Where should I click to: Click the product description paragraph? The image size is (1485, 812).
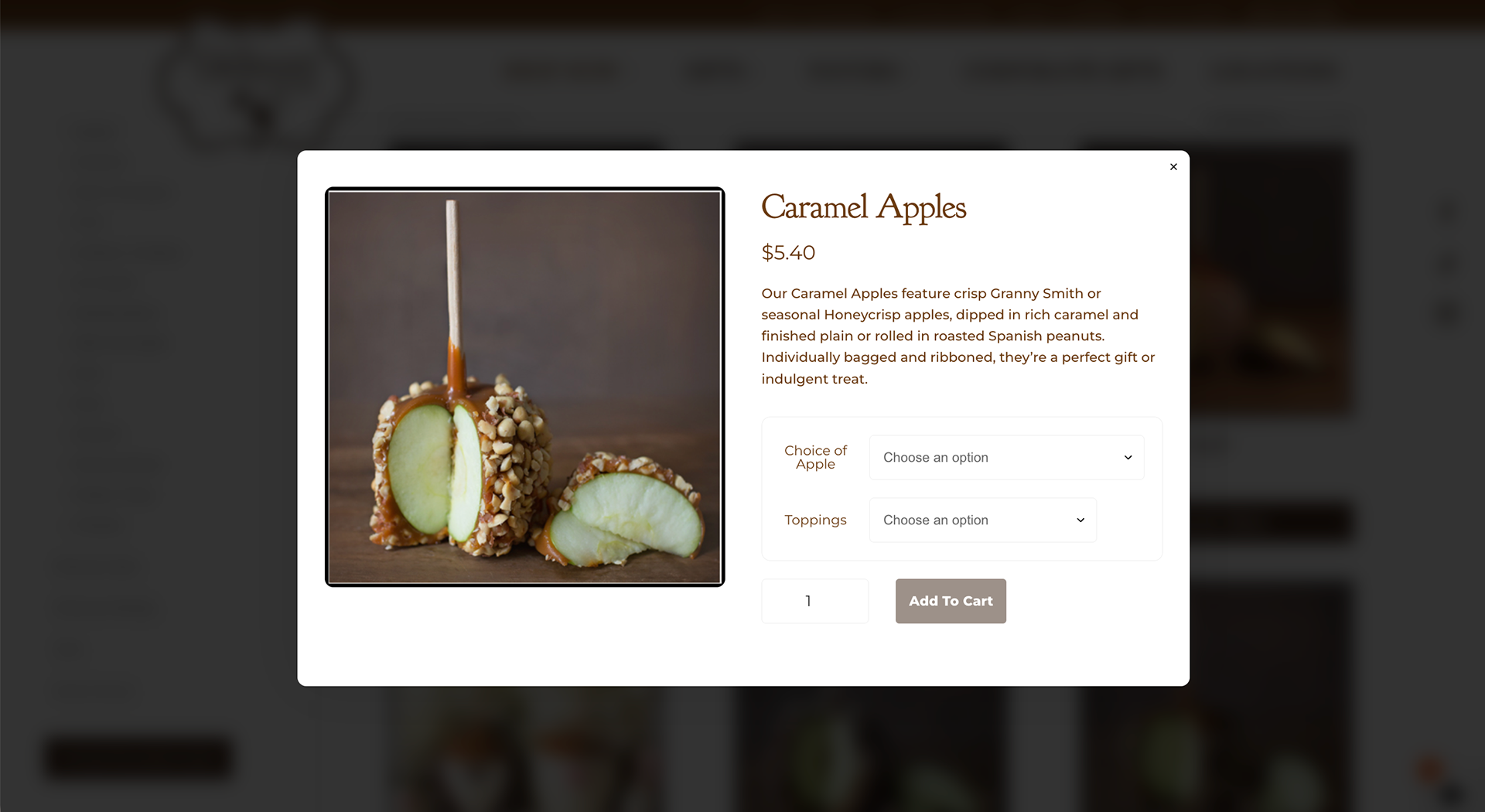coord(958,336)
